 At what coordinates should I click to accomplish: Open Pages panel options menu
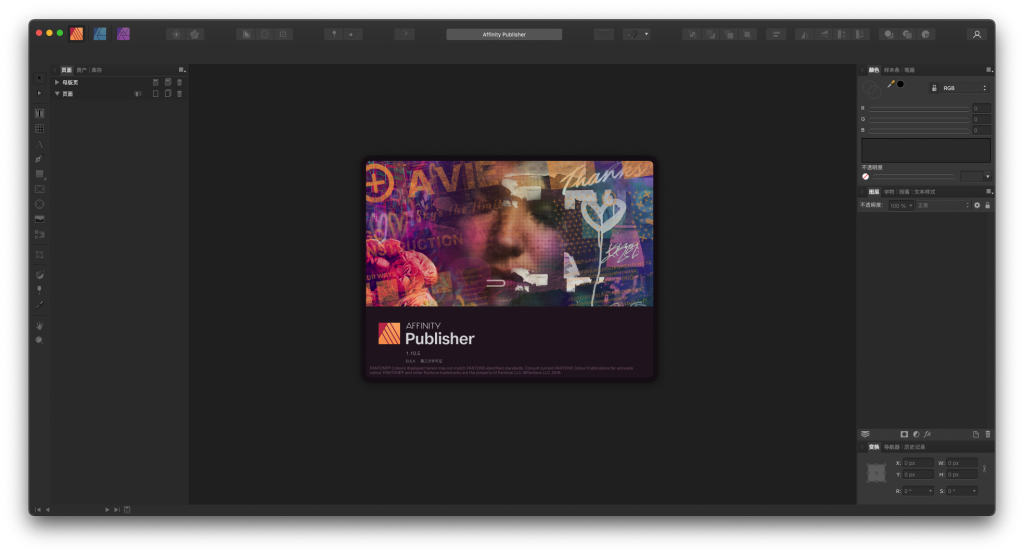[182, 70]
